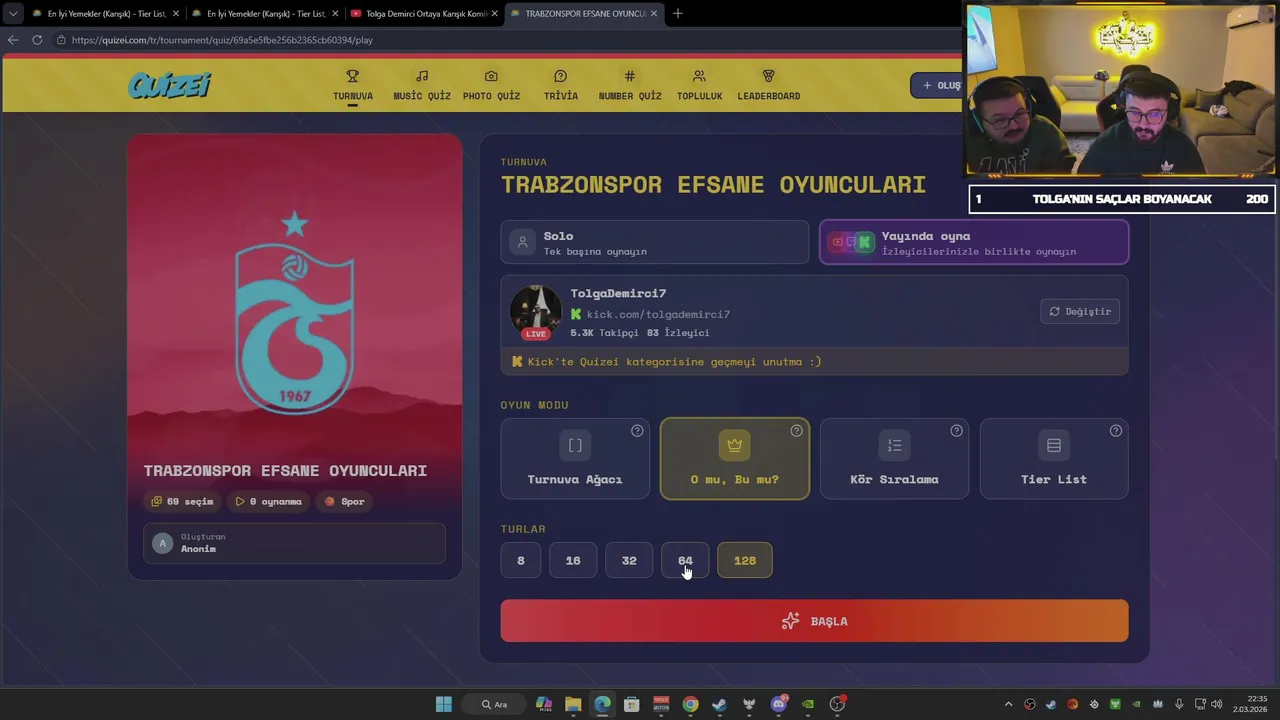Open help for O mu, Bu mu? mode
Viewport: 1280px width, 720px height.
click(x=797, y=431)
